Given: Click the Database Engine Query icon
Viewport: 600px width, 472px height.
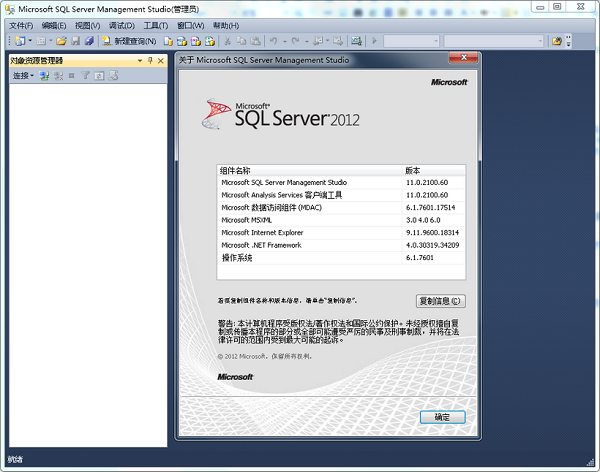Looking at the screenshot, I should coord(168,41).
